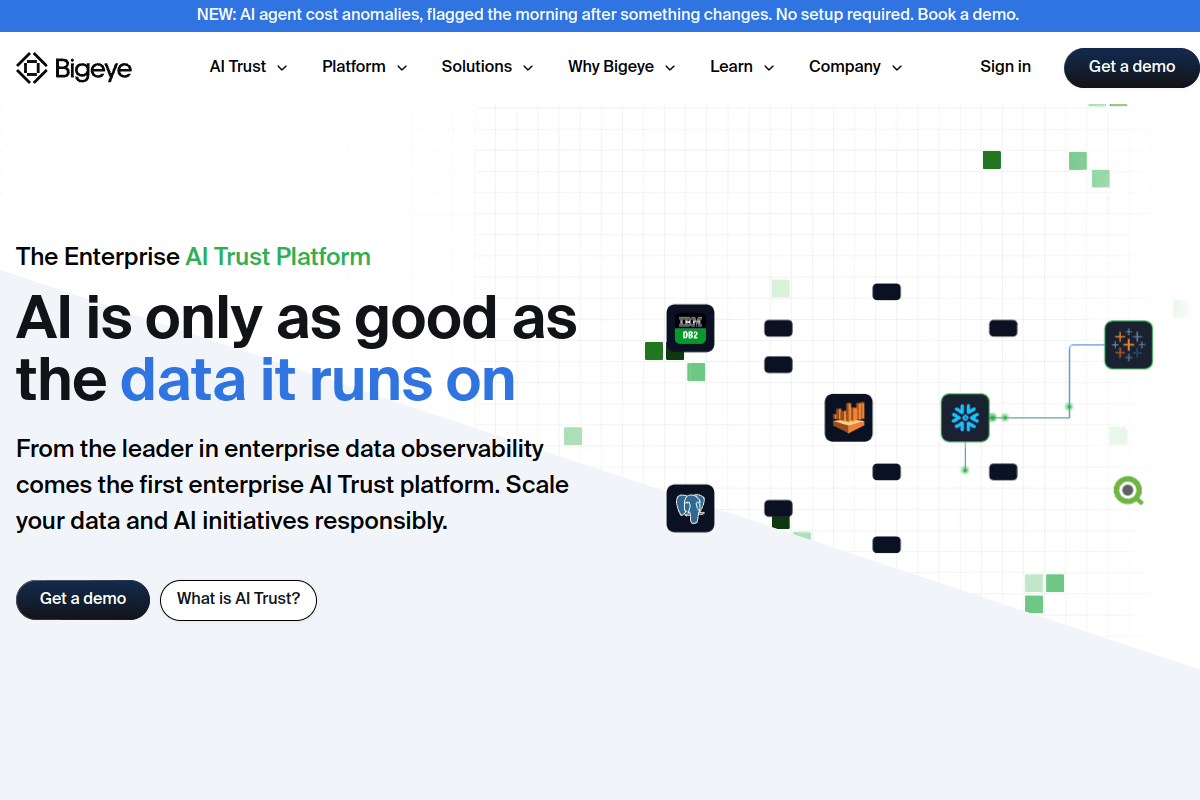Click 'From the leader in enterprise' paragraph
This screenshot has height=800, width=1200.
(x=292, y=485)
